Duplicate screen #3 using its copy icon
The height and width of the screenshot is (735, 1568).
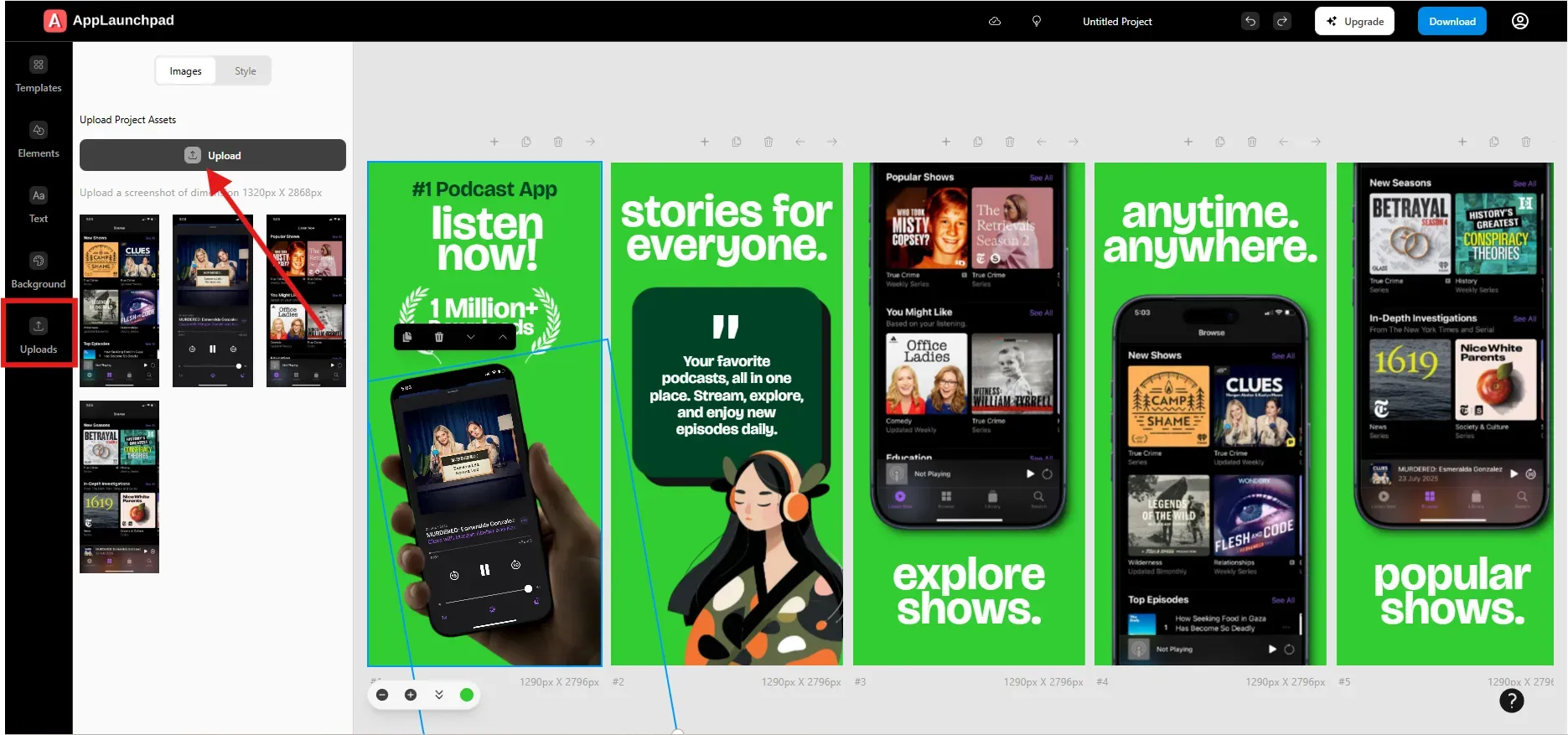[978, 142]
